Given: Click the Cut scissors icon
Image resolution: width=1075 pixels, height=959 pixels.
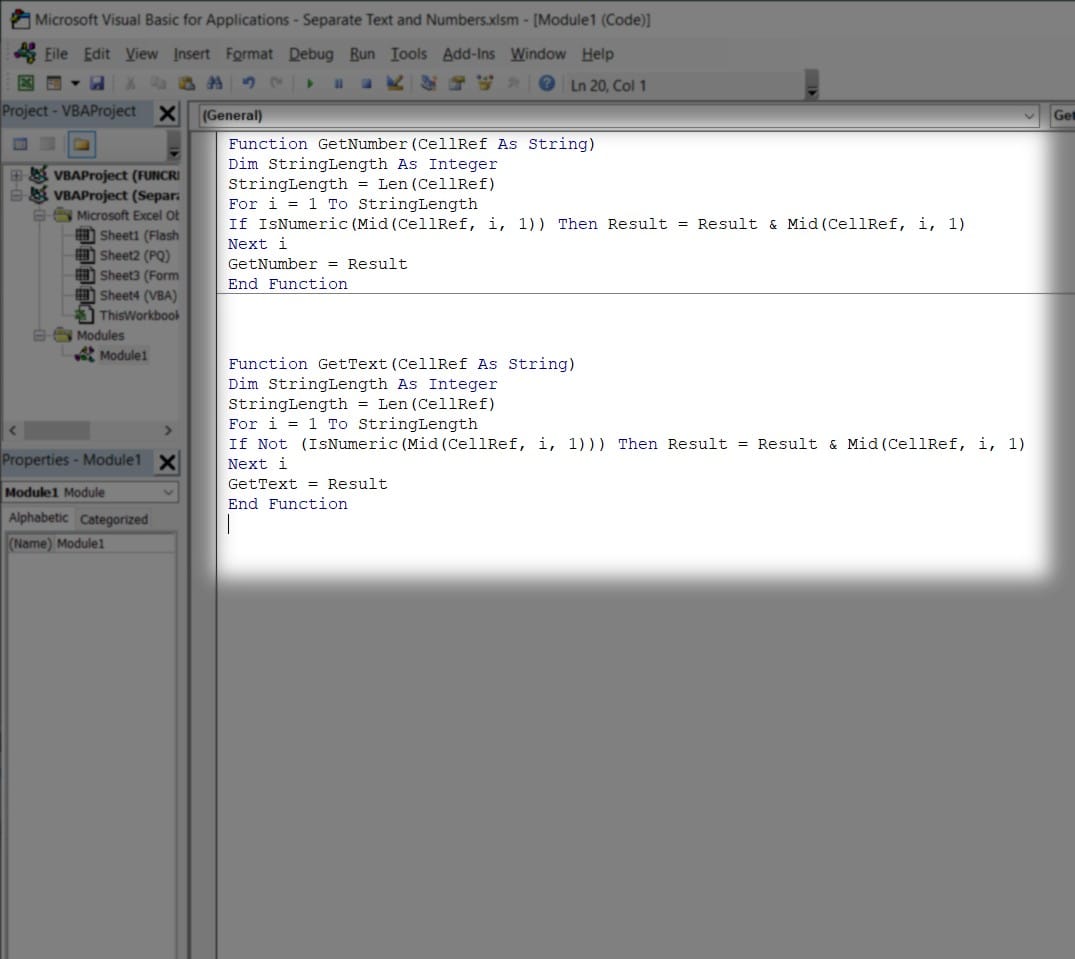Looking at the screenshot, I should coord(130,84).
